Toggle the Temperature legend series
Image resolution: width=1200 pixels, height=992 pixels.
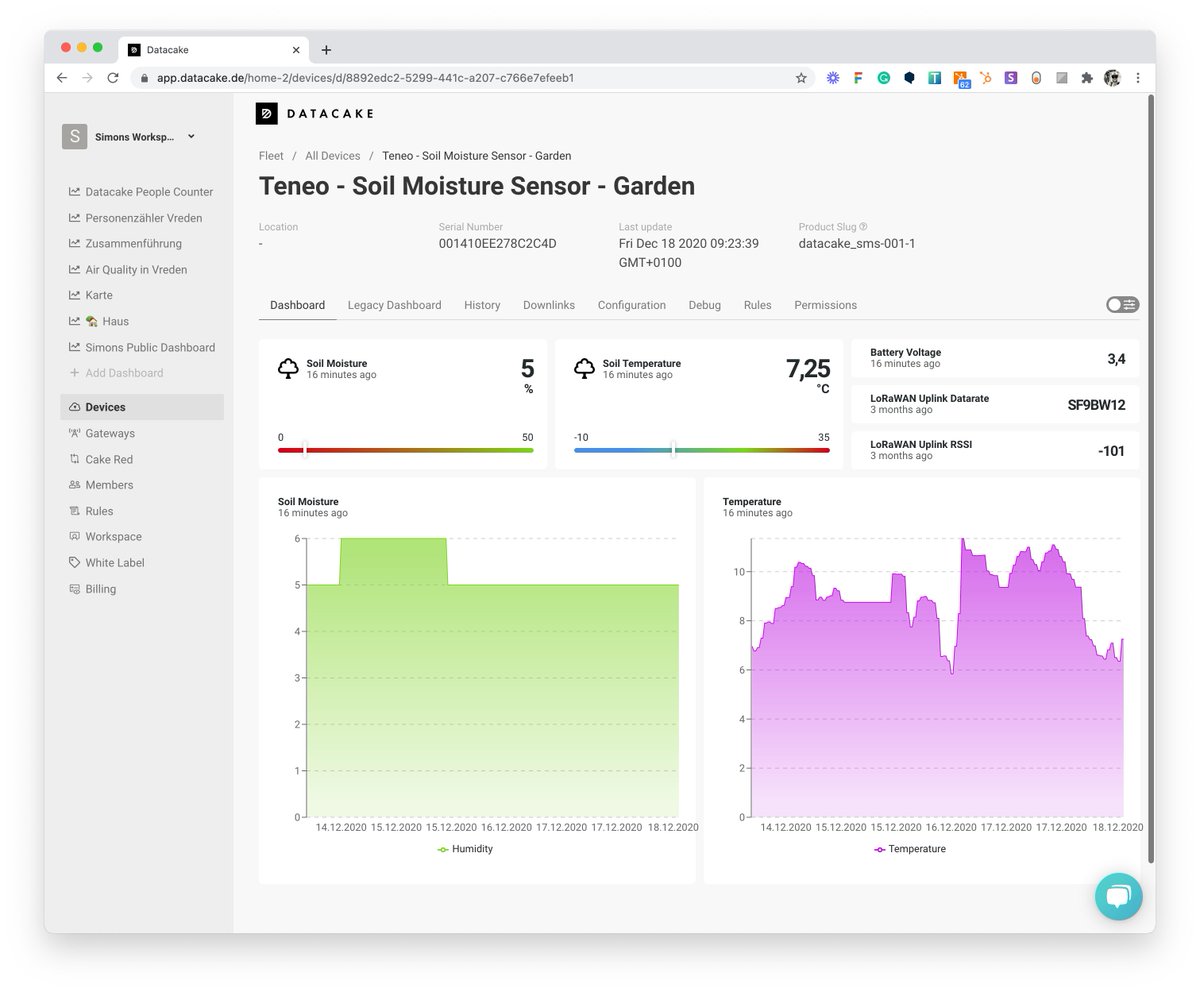pyautogui.click(x=910, y=849)
